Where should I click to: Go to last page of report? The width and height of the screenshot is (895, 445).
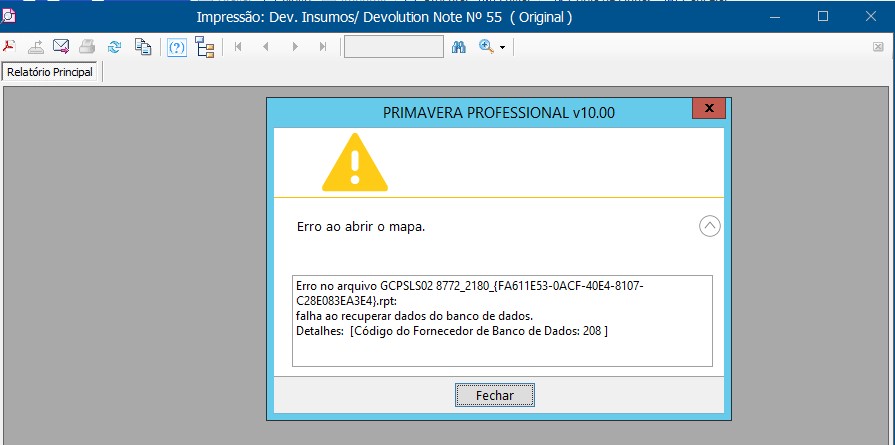point(322,47)
